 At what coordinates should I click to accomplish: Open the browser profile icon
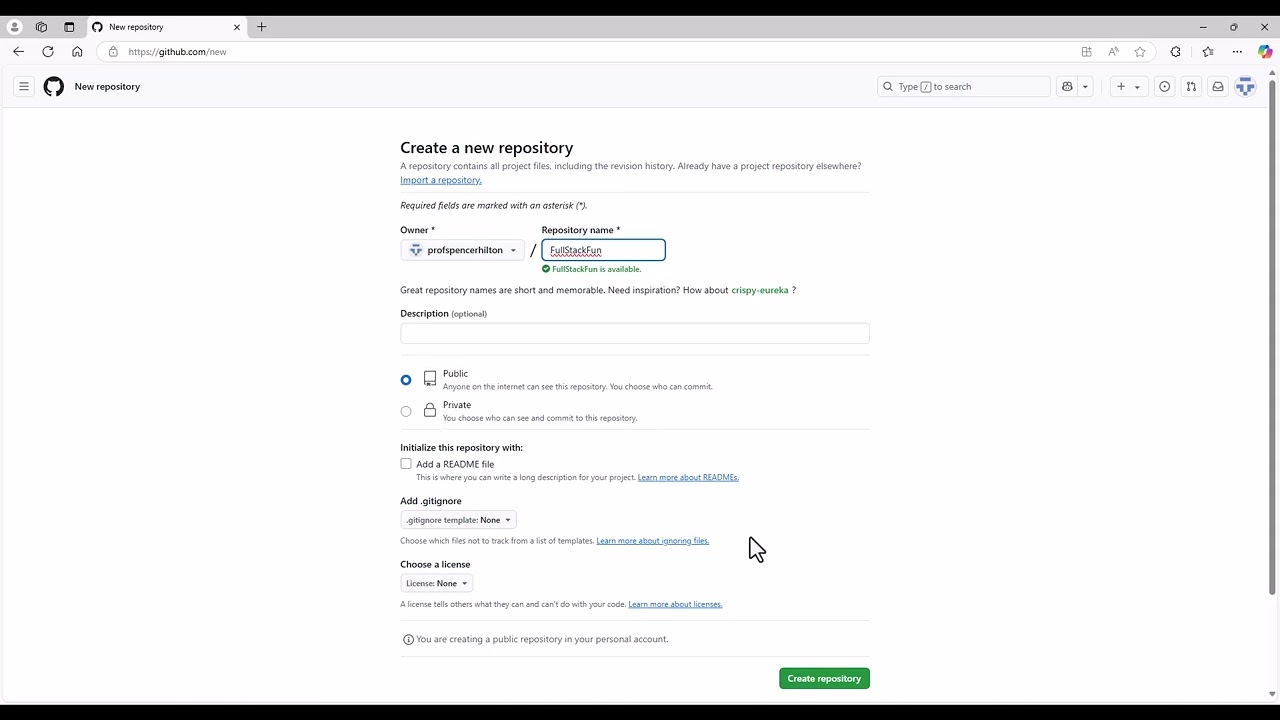point(14,27)
